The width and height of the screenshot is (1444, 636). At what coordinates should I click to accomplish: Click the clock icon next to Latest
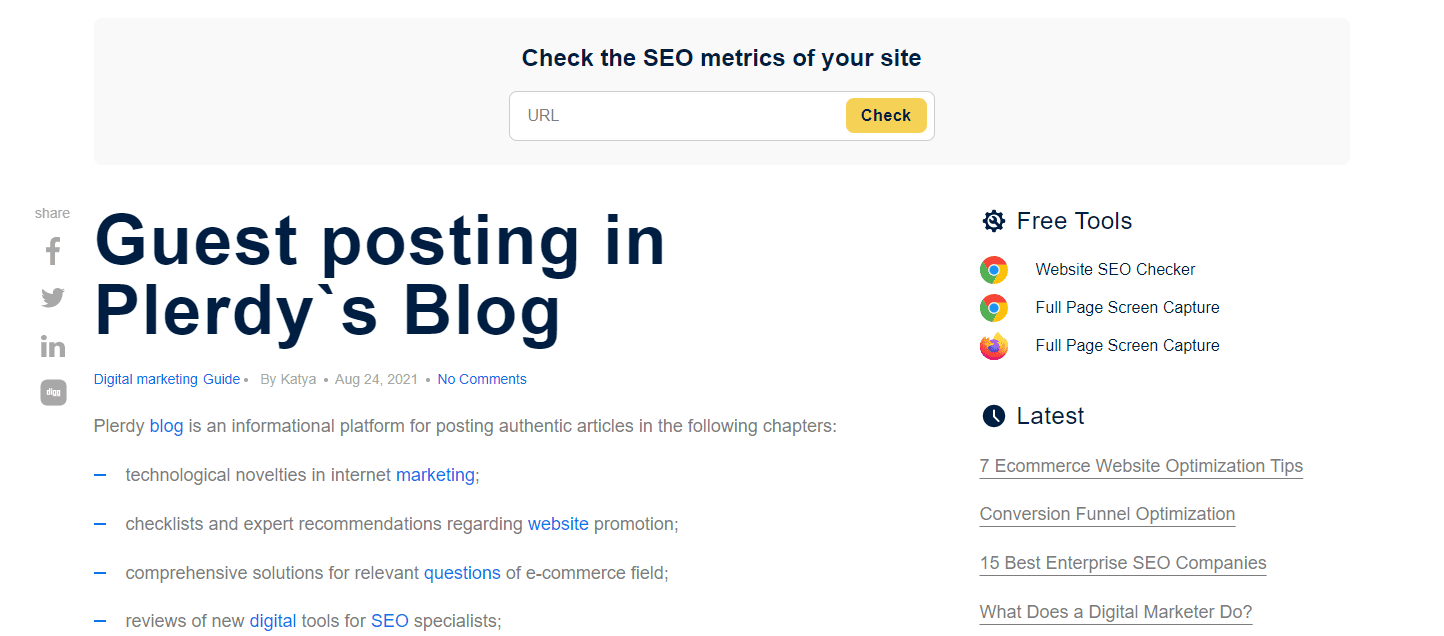tap(993, 416)
